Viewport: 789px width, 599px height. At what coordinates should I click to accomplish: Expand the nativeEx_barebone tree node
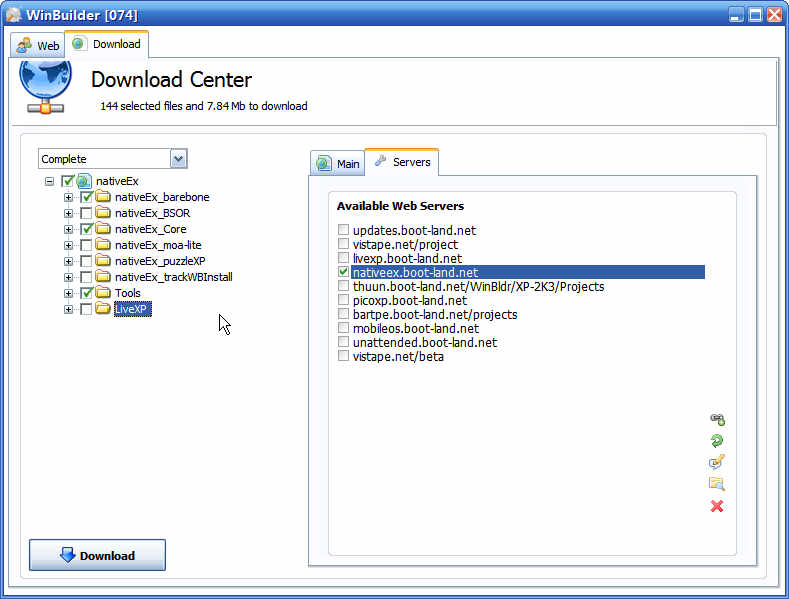pyautogui.click(x=68, y=197)
